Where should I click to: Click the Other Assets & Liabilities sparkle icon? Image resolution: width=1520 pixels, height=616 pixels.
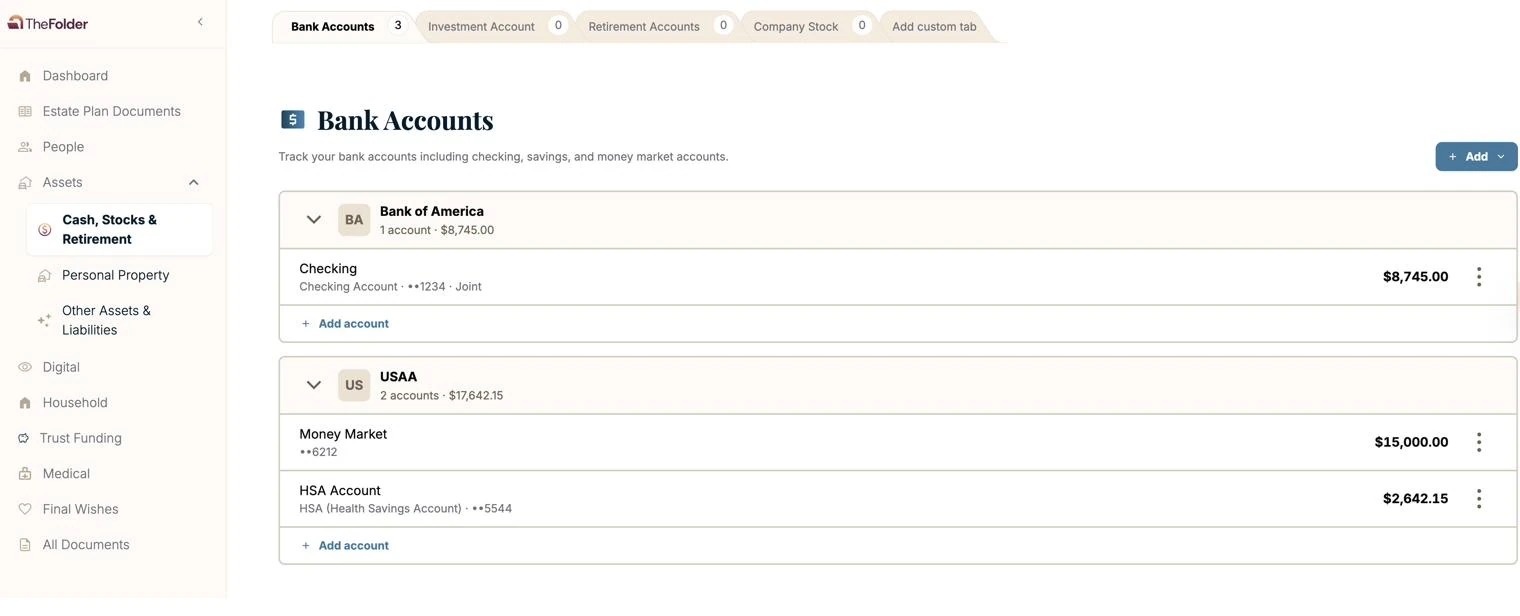tap(44, 321)
